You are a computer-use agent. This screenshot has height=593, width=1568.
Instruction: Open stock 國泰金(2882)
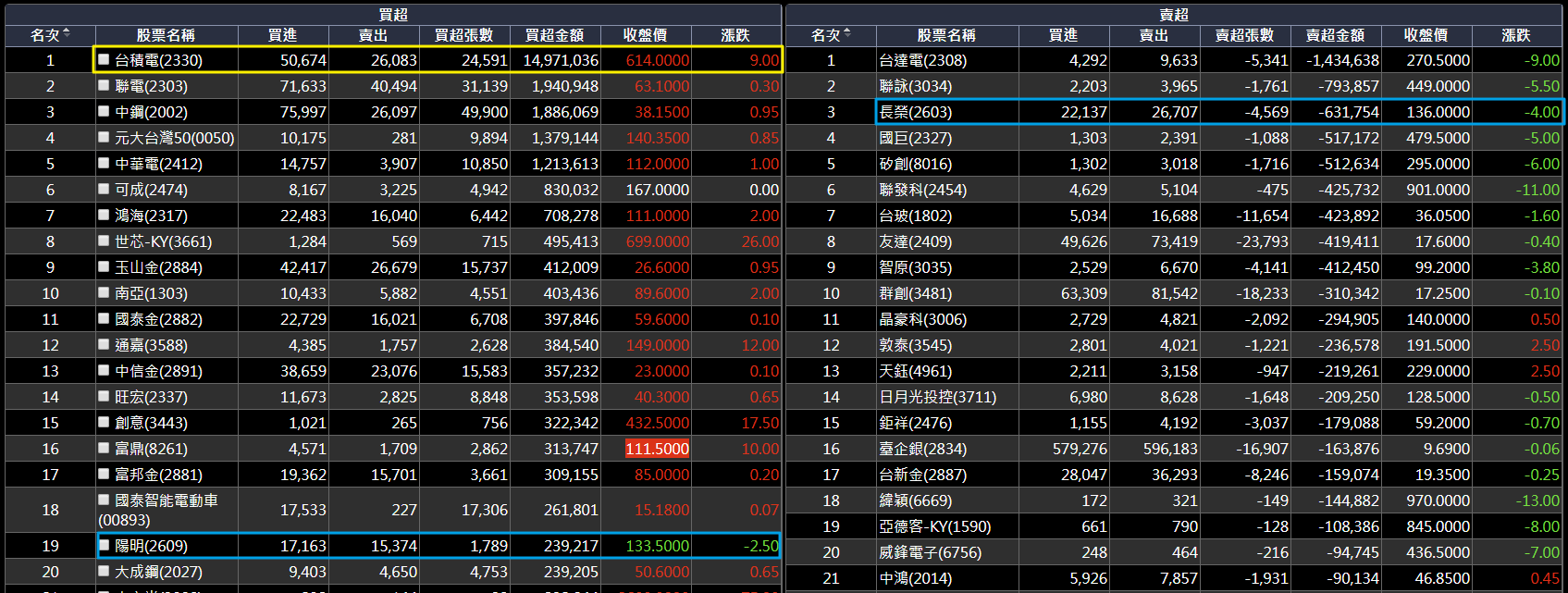(158, 319)
